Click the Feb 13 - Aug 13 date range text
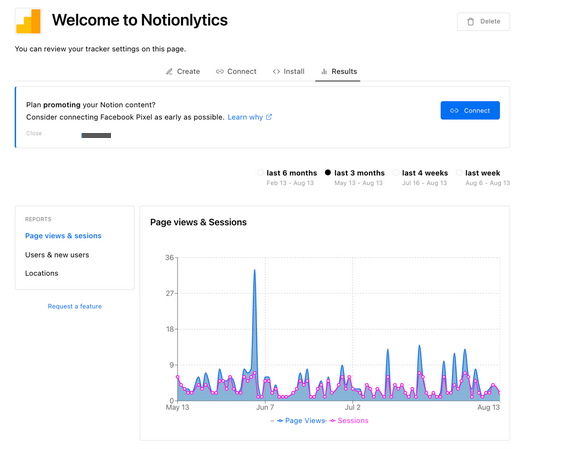 tap(290, 183)
